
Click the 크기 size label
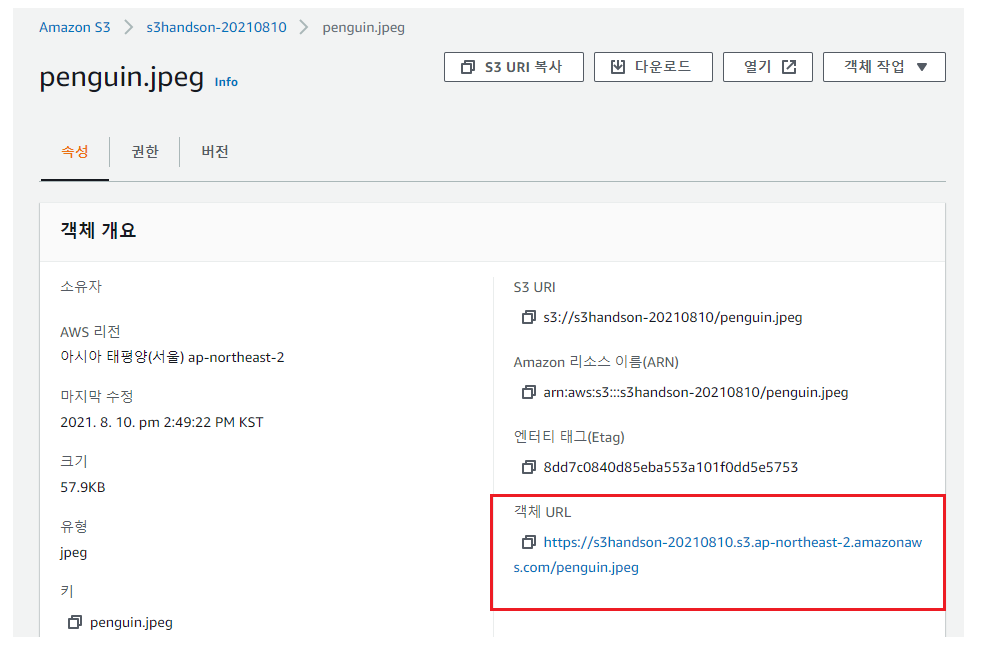click(73, 461)
